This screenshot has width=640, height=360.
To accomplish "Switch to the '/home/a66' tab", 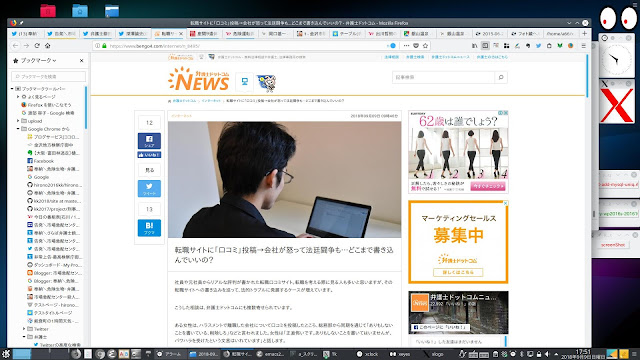I will click(561, 33).
